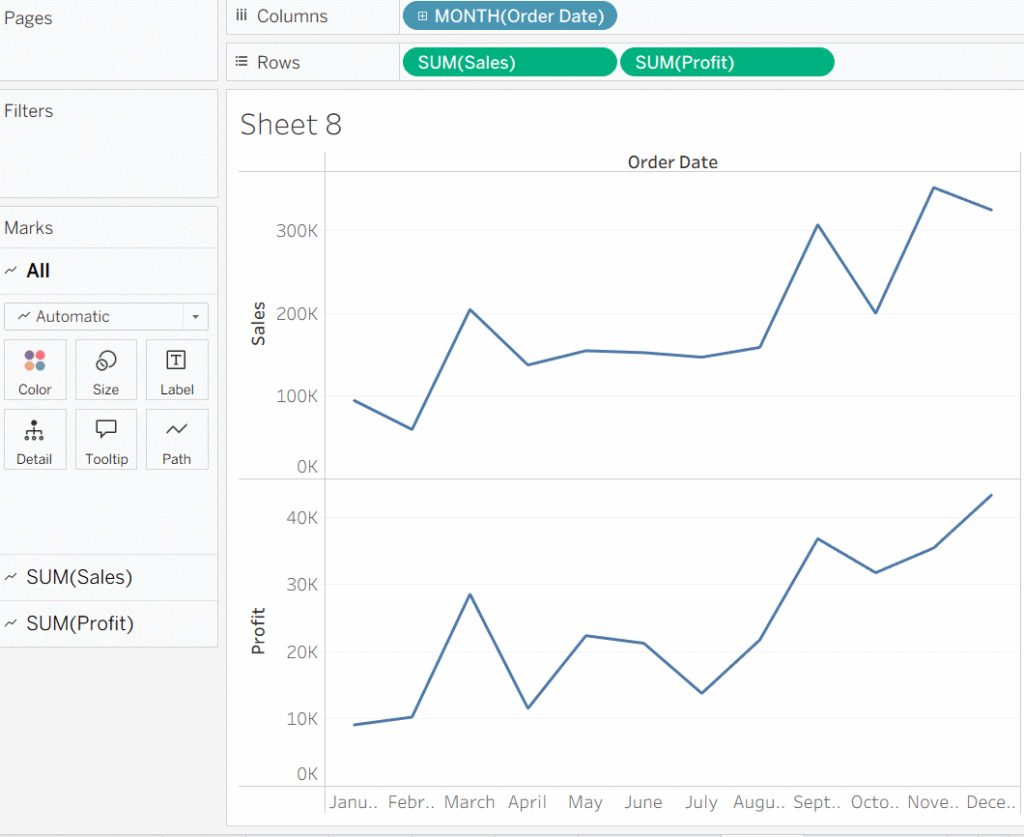Click the Columns shelf icon
The width and height of the screenshot is (1024, 837).
click(242, 16)
